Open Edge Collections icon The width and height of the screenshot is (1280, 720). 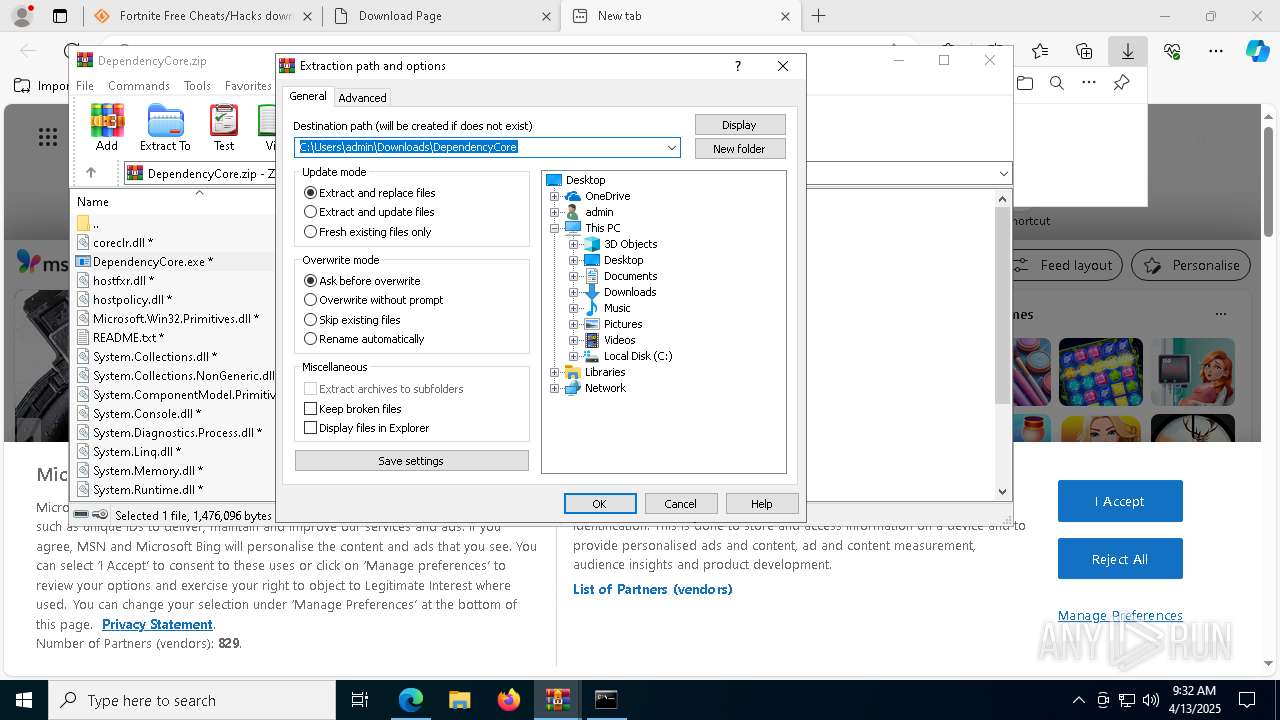[1084, 51]
